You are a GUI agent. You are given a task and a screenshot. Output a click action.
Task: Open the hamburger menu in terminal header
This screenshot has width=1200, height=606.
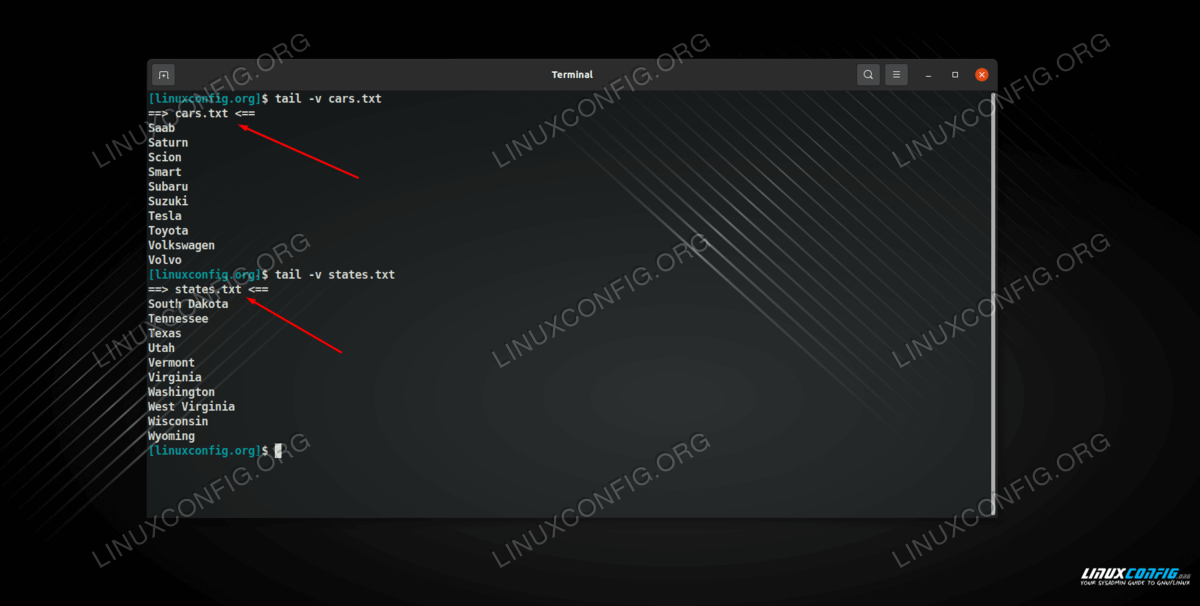[x=896, y=75]
